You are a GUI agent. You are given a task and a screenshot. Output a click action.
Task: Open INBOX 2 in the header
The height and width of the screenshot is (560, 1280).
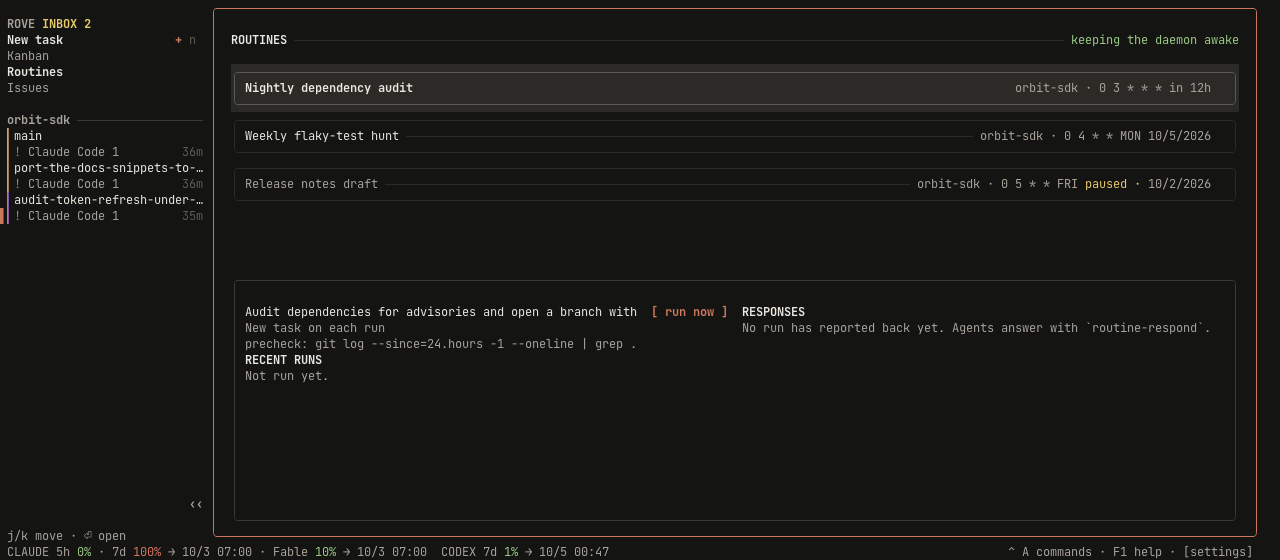[66, 24]
